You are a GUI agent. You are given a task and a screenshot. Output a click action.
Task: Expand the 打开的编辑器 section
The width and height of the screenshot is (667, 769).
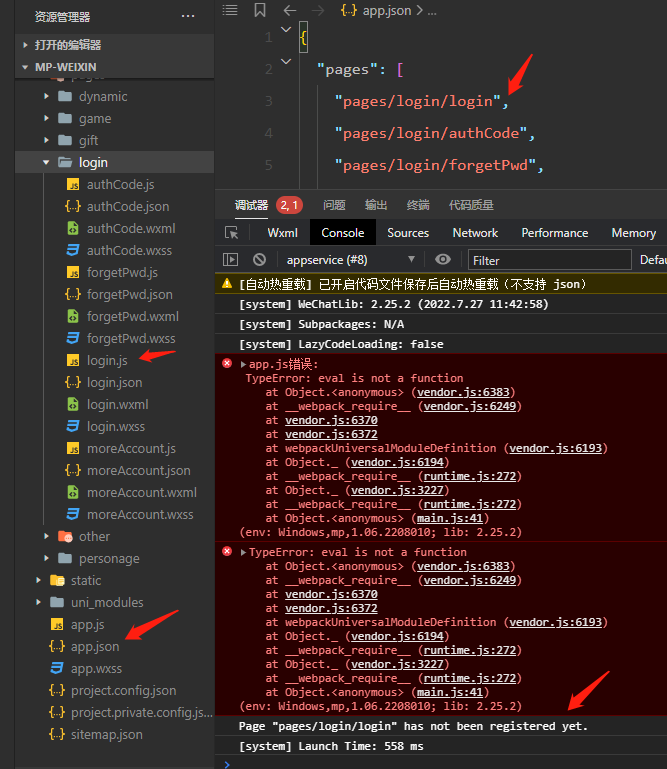pos(26,45)
